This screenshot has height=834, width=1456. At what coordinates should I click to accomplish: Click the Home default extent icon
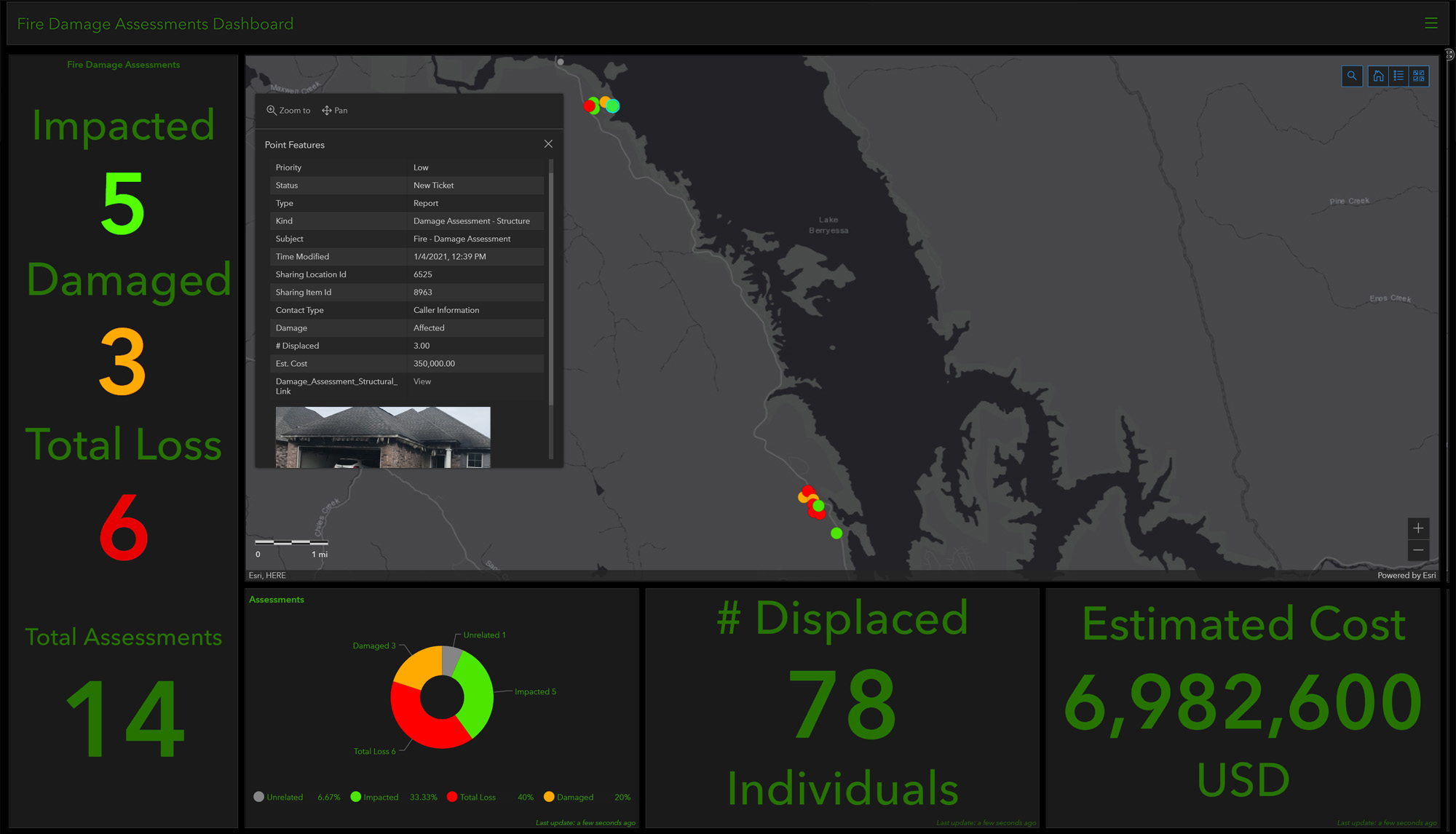(1378, 76)
